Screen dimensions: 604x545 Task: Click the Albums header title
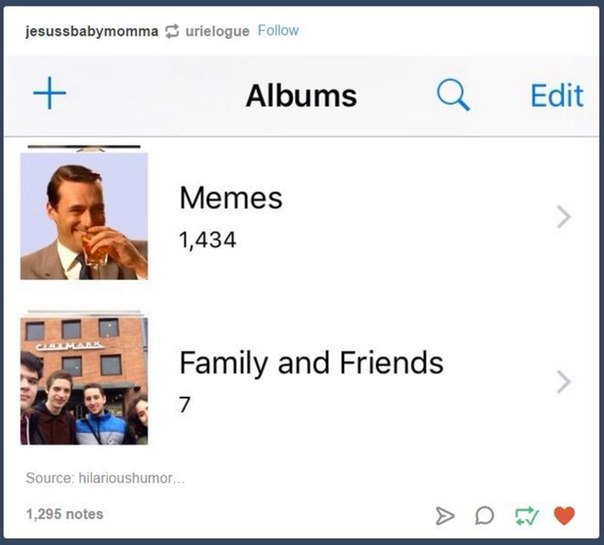pyautogui.click(x=301, y=96)
